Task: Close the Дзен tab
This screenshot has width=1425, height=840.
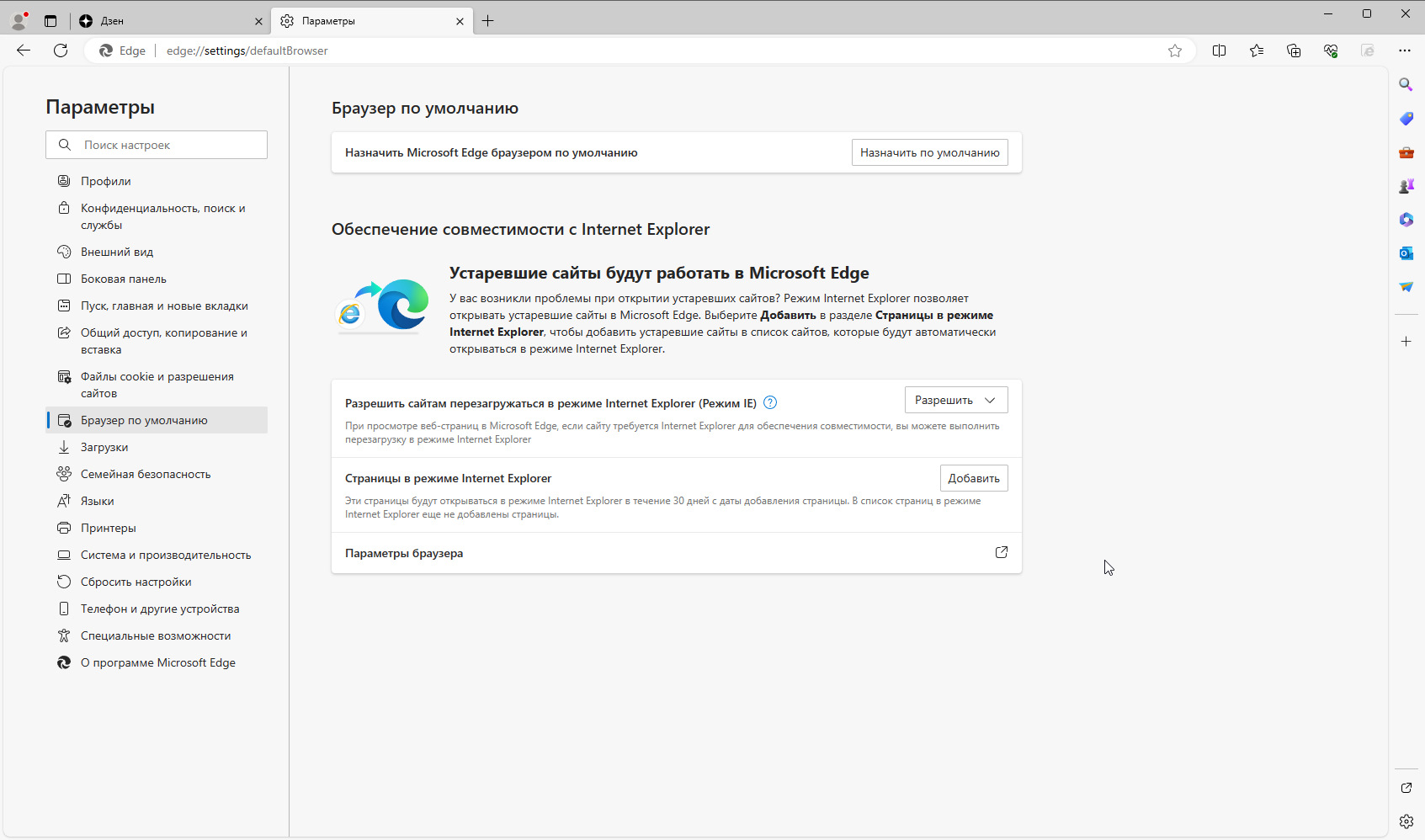Action: [x=258, y=21]
